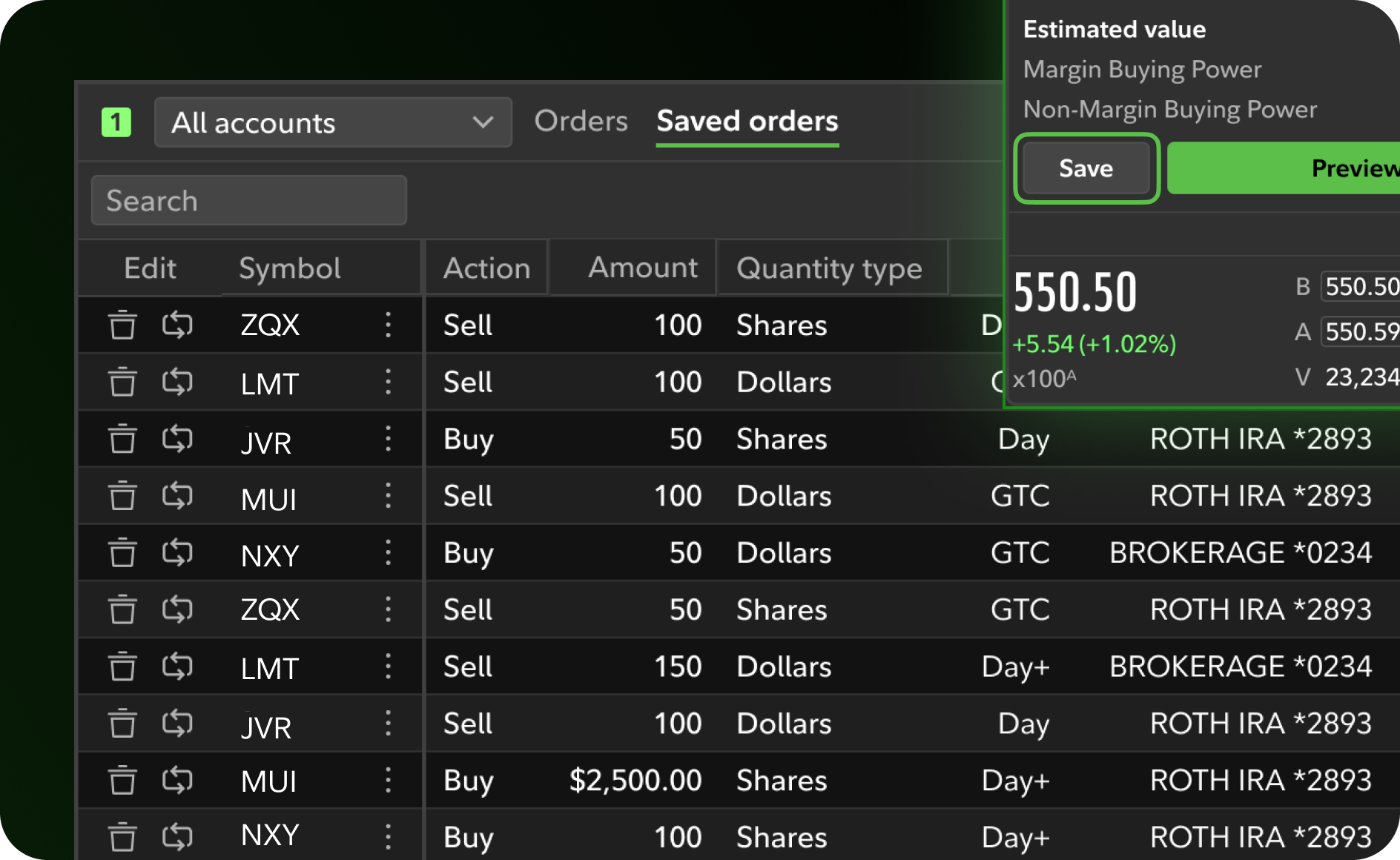Click the bid price 550.50 box
Viewport: 1400px width, 860px height.
[1361, 287]
